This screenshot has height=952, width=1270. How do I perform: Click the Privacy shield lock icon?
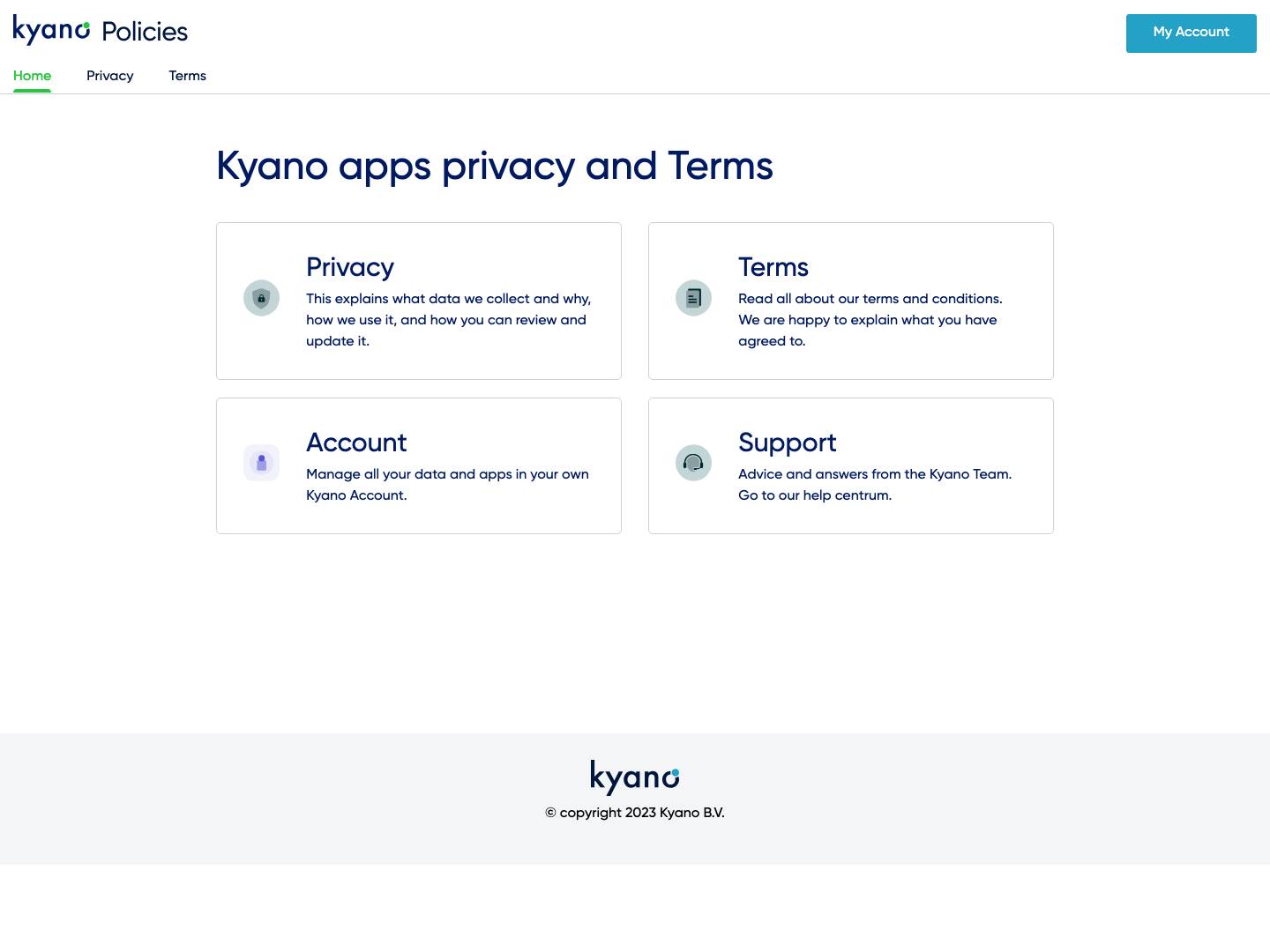[x=261, y=298]
